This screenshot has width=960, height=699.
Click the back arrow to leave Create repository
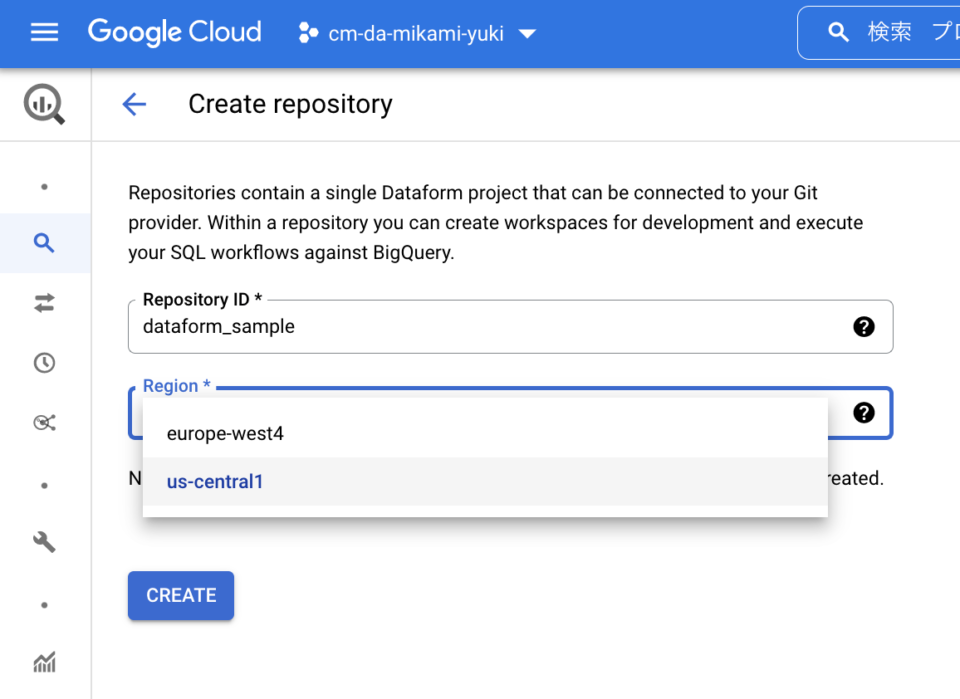pyautogui.click(x=134, y=104)
